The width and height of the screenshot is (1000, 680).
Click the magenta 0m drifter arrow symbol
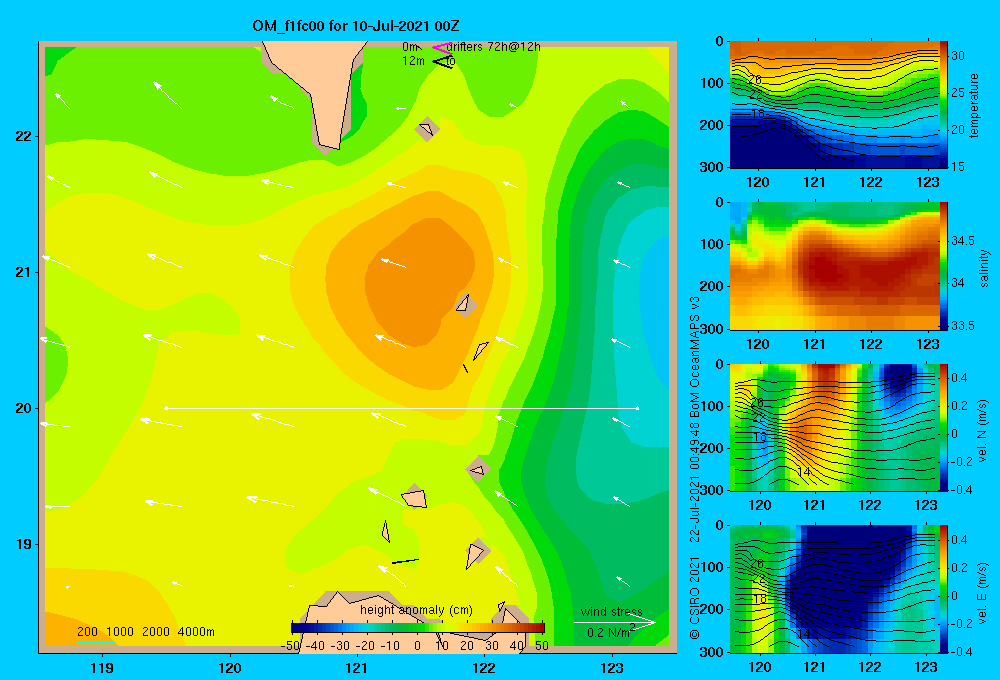[x=442, y=47]
